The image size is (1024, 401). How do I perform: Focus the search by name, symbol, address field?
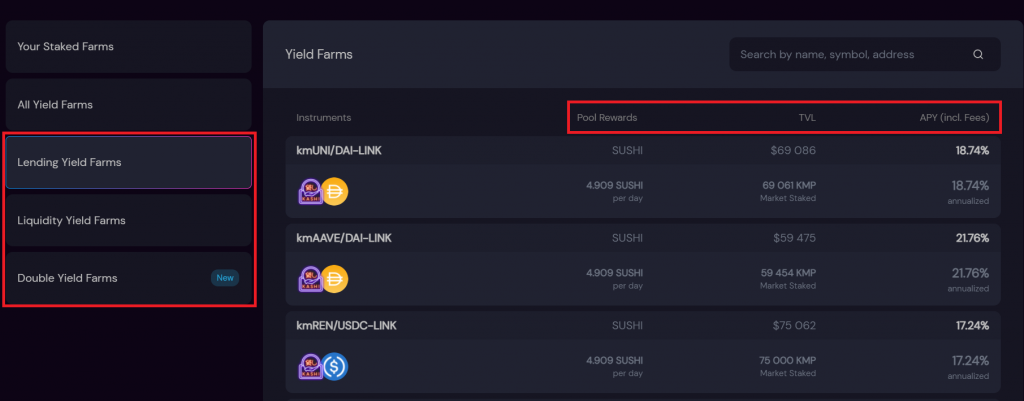click(850, 55)
